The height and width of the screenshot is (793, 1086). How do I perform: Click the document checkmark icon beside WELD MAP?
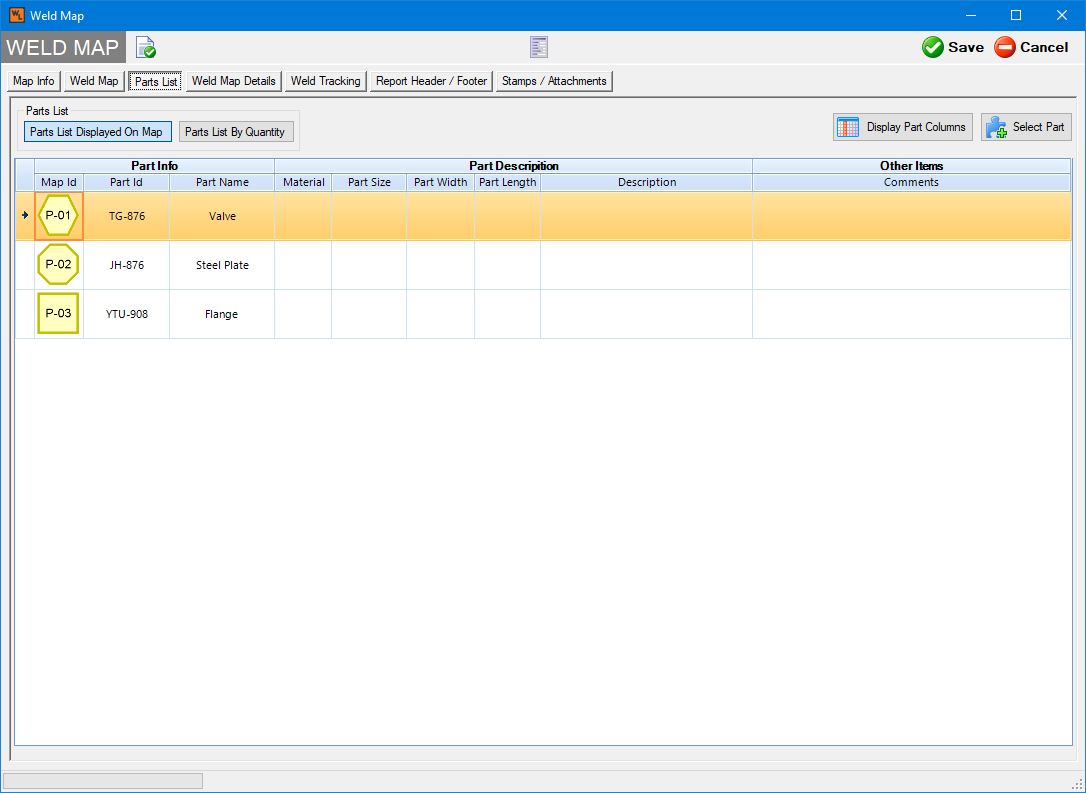pos(146,47)
